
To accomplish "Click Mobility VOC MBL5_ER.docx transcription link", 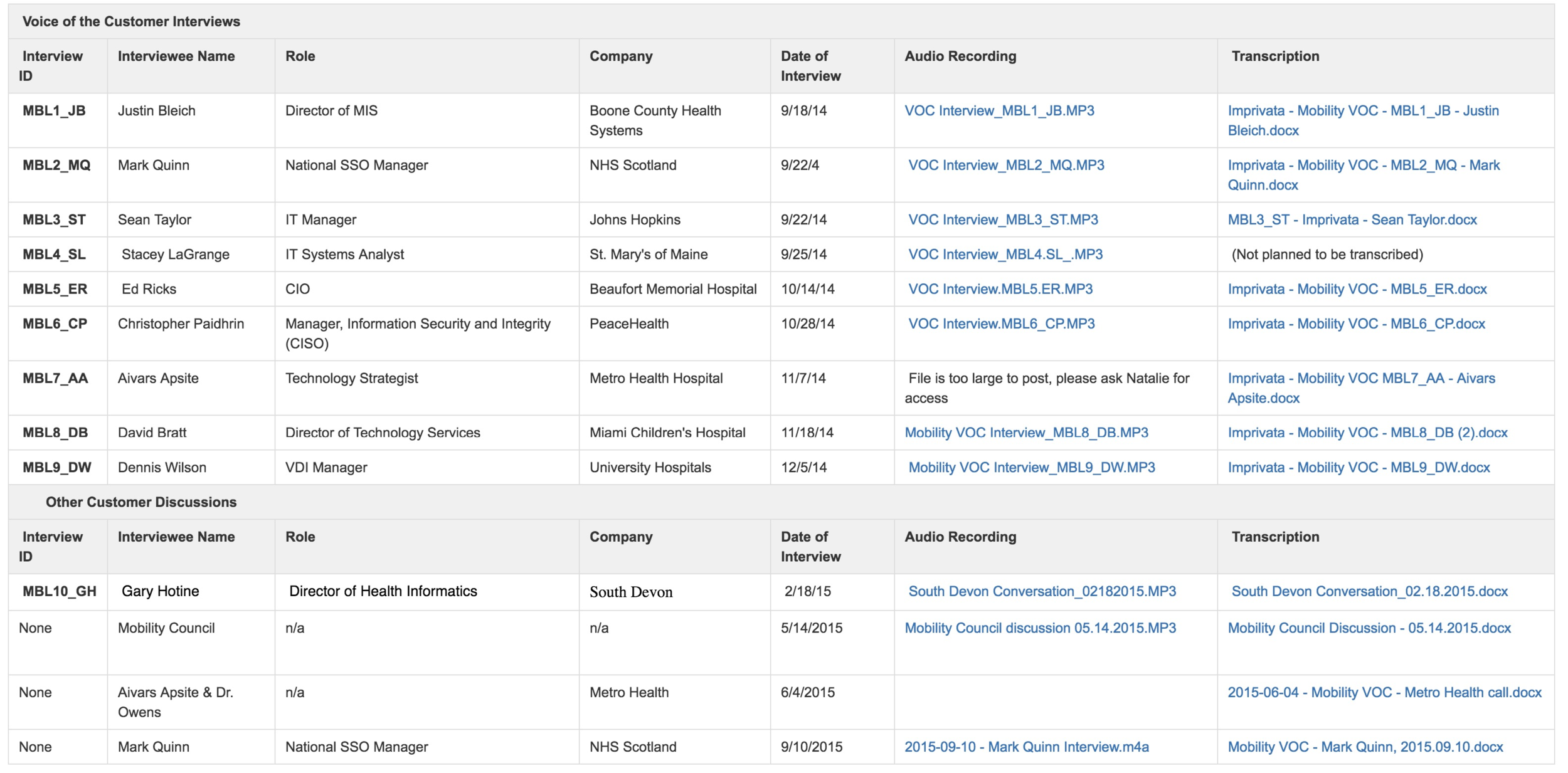I will pos(1357,289).
